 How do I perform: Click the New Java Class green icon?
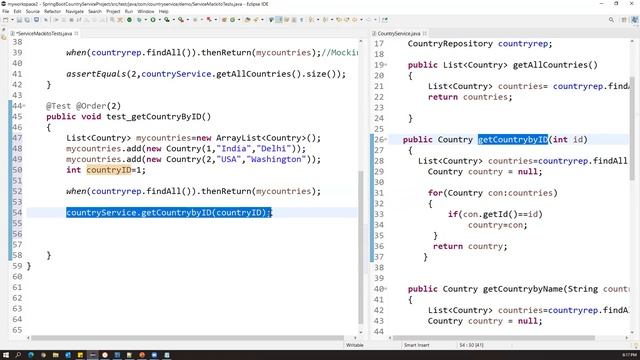click(233, 20)
